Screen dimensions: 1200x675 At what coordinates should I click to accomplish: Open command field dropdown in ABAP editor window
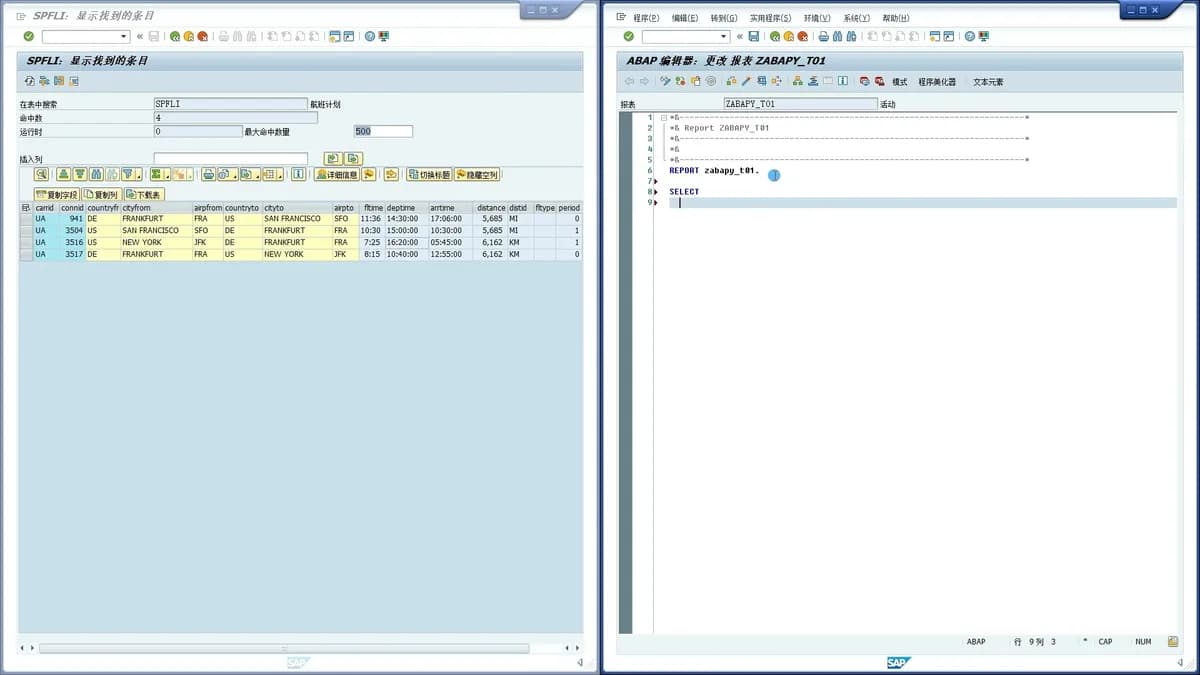click(724, 36)
